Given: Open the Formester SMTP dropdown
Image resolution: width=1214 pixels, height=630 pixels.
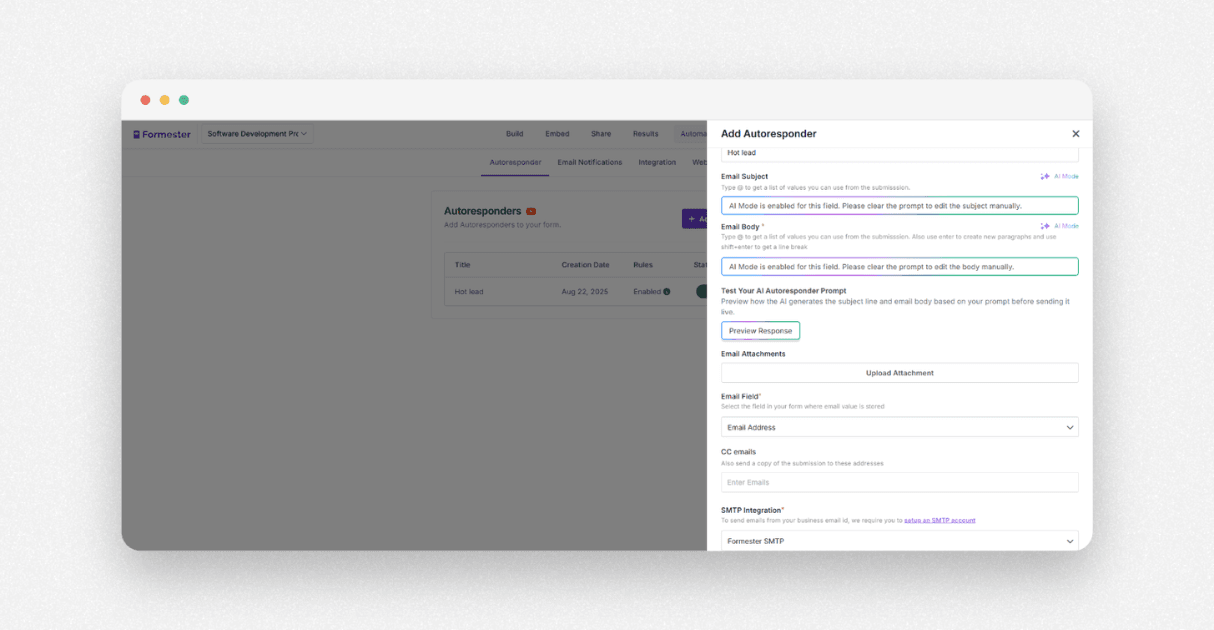Looking at the screenshot, I should point(900,541).
